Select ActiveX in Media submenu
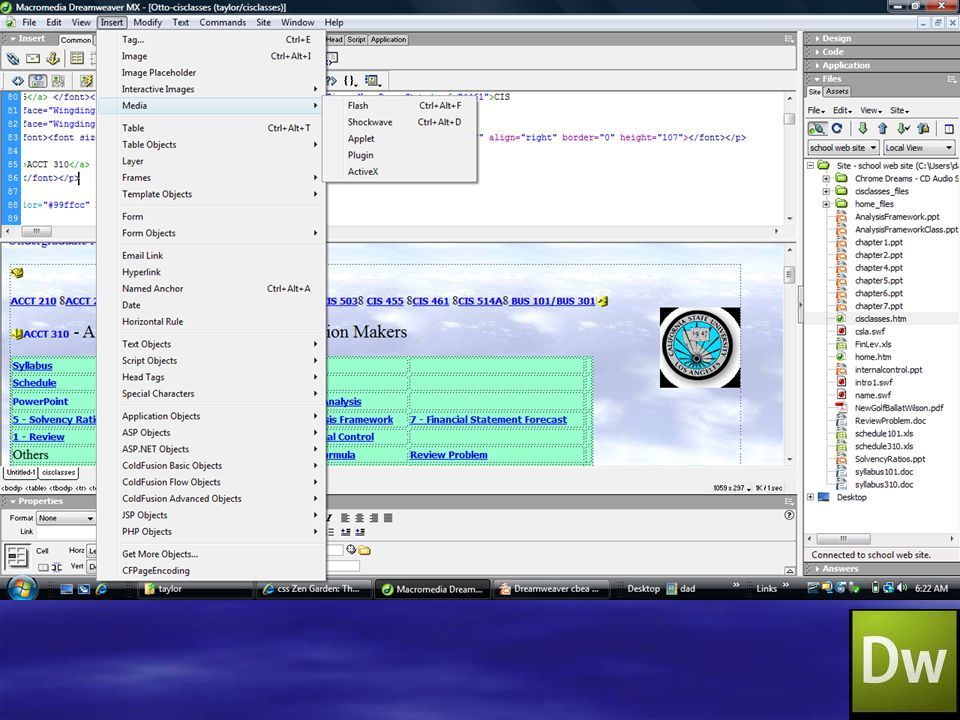960x720 pixels. pyautogui.click(x=400, y=171)
